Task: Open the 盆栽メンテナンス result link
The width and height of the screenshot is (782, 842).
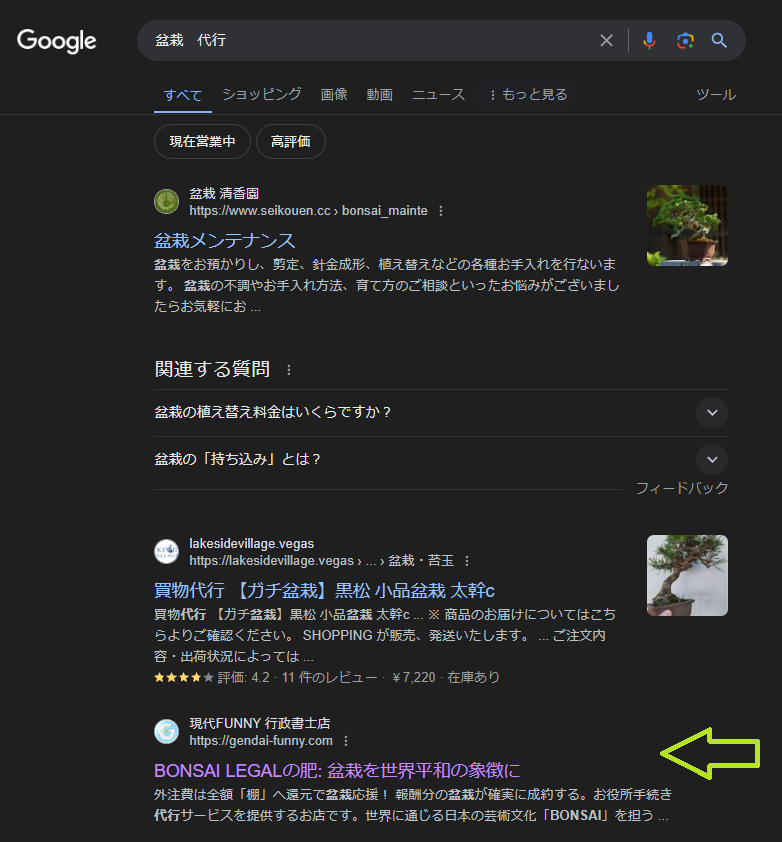Action: 225,241
